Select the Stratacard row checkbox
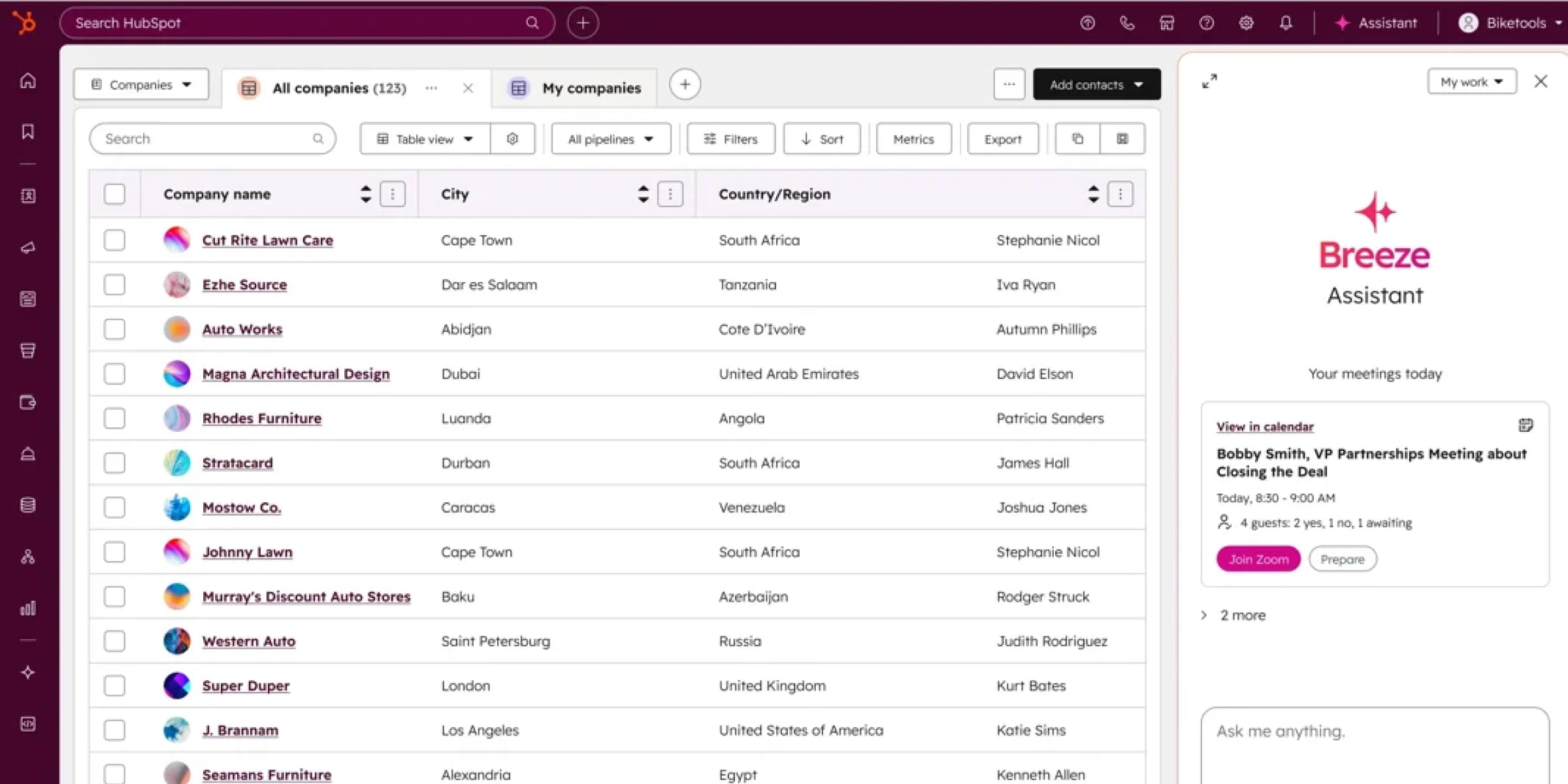This screenshot has height=784, width=1568. point(114,463)
